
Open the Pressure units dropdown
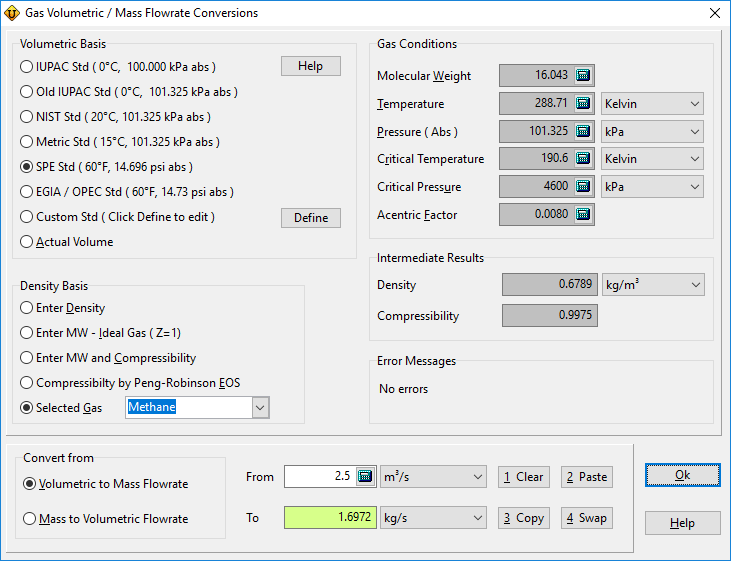[x=652, y=132]
